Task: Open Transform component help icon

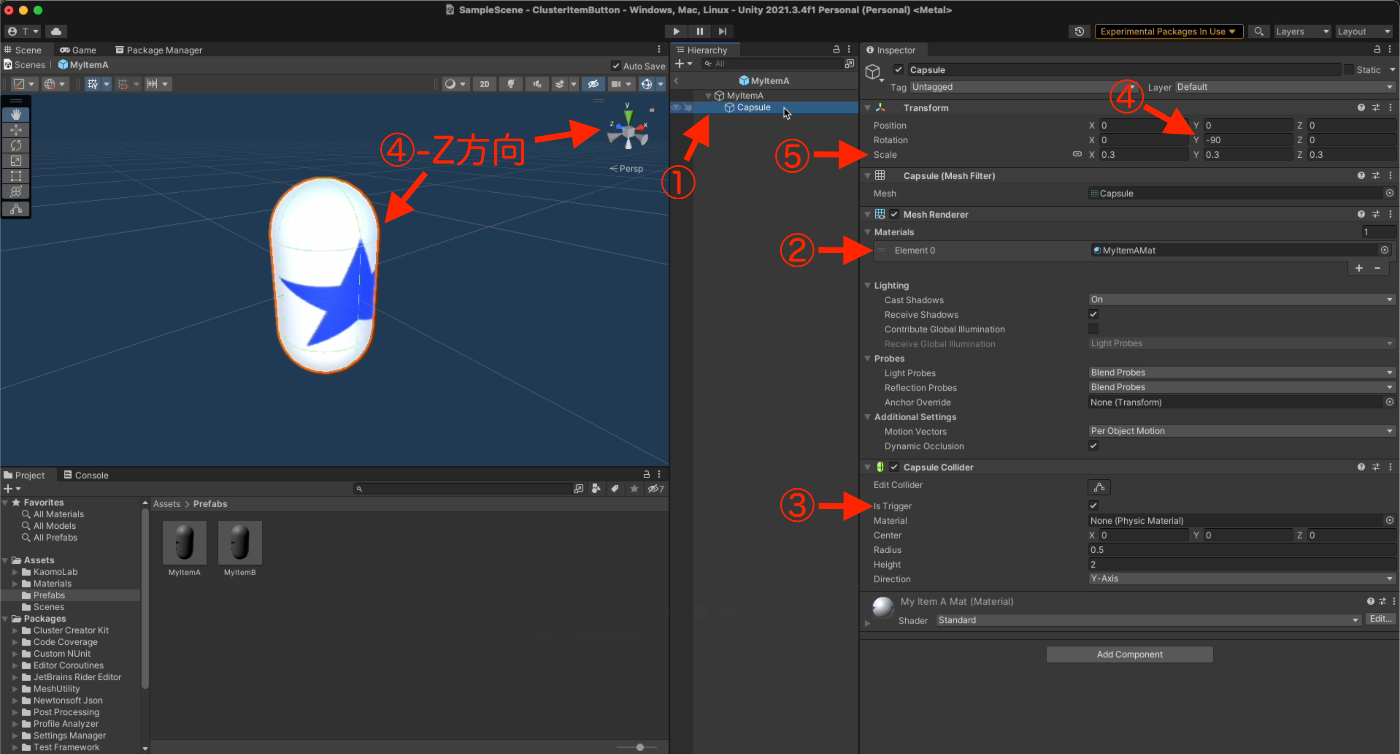Action: 1361,108
